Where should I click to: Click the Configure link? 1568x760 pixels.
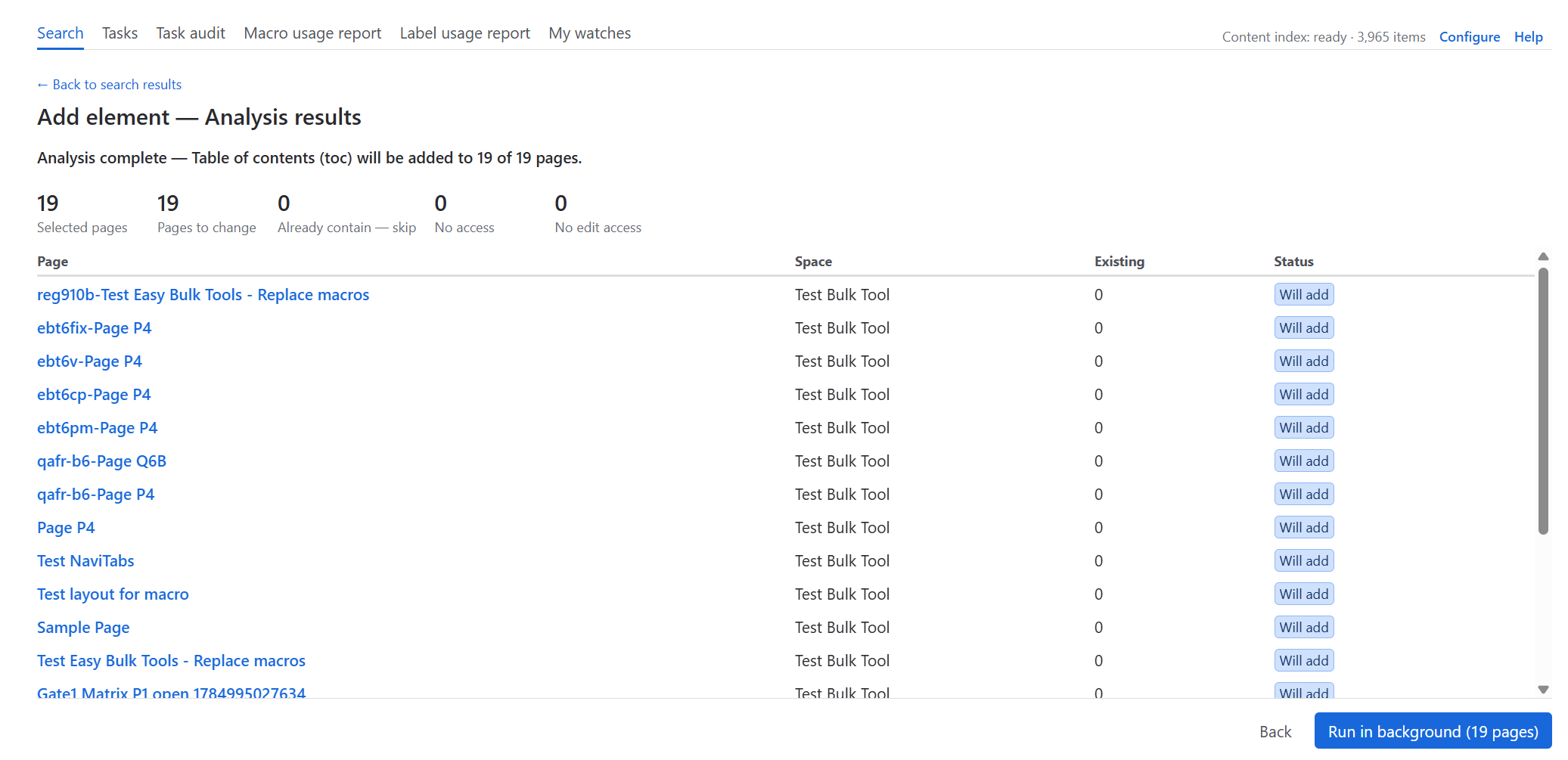(x=1469, y=37)
